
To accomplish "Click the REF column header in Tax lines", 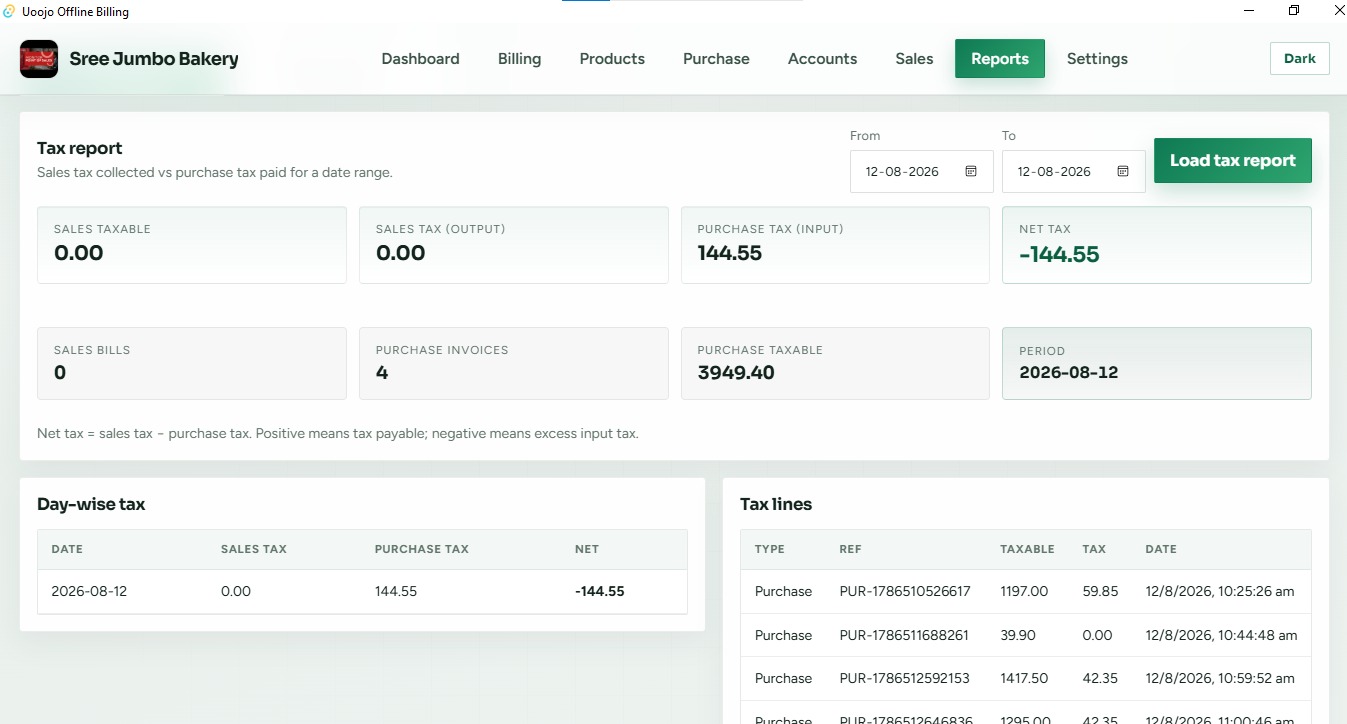I will (850, 549).
